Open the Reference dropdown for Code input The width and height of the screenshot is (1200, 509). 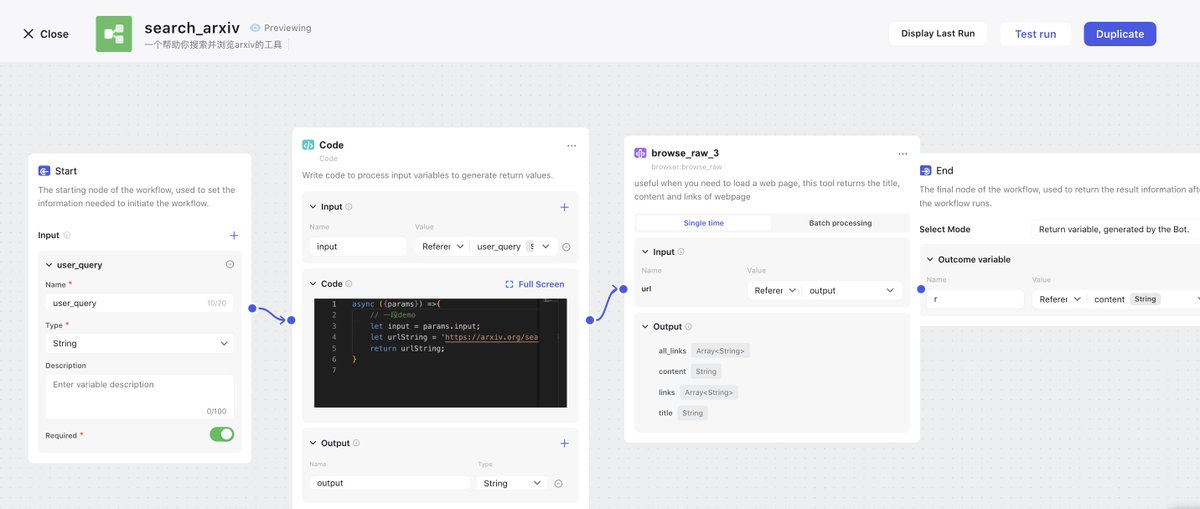pos(443,246)
